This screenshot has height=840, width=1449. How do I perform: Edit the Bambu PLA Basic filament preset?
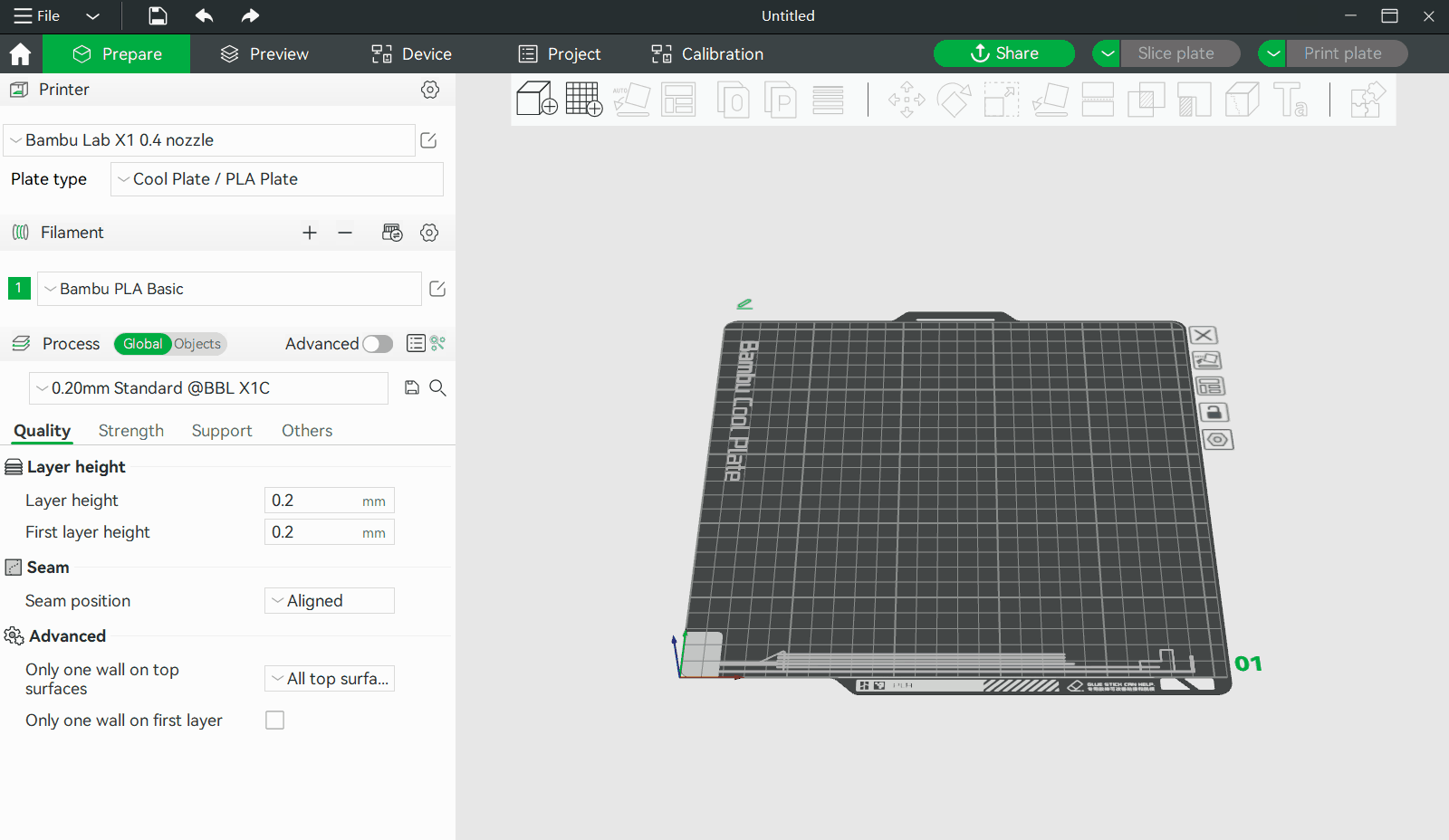tap(437, 289)
